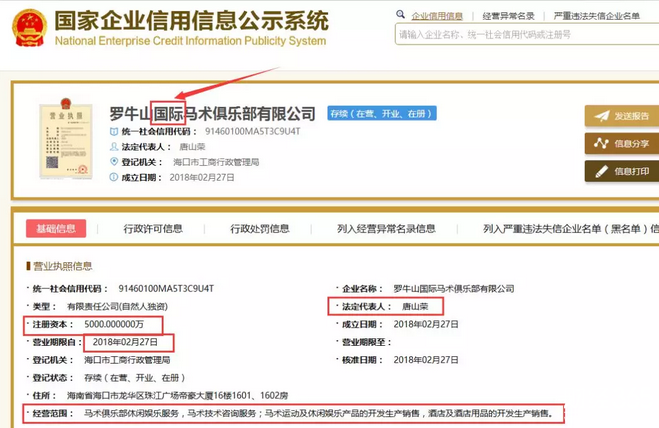Switch to the 行政处罚信息 tab
The width and height of the screenshot is (659, 428).
tap(260, 229)
